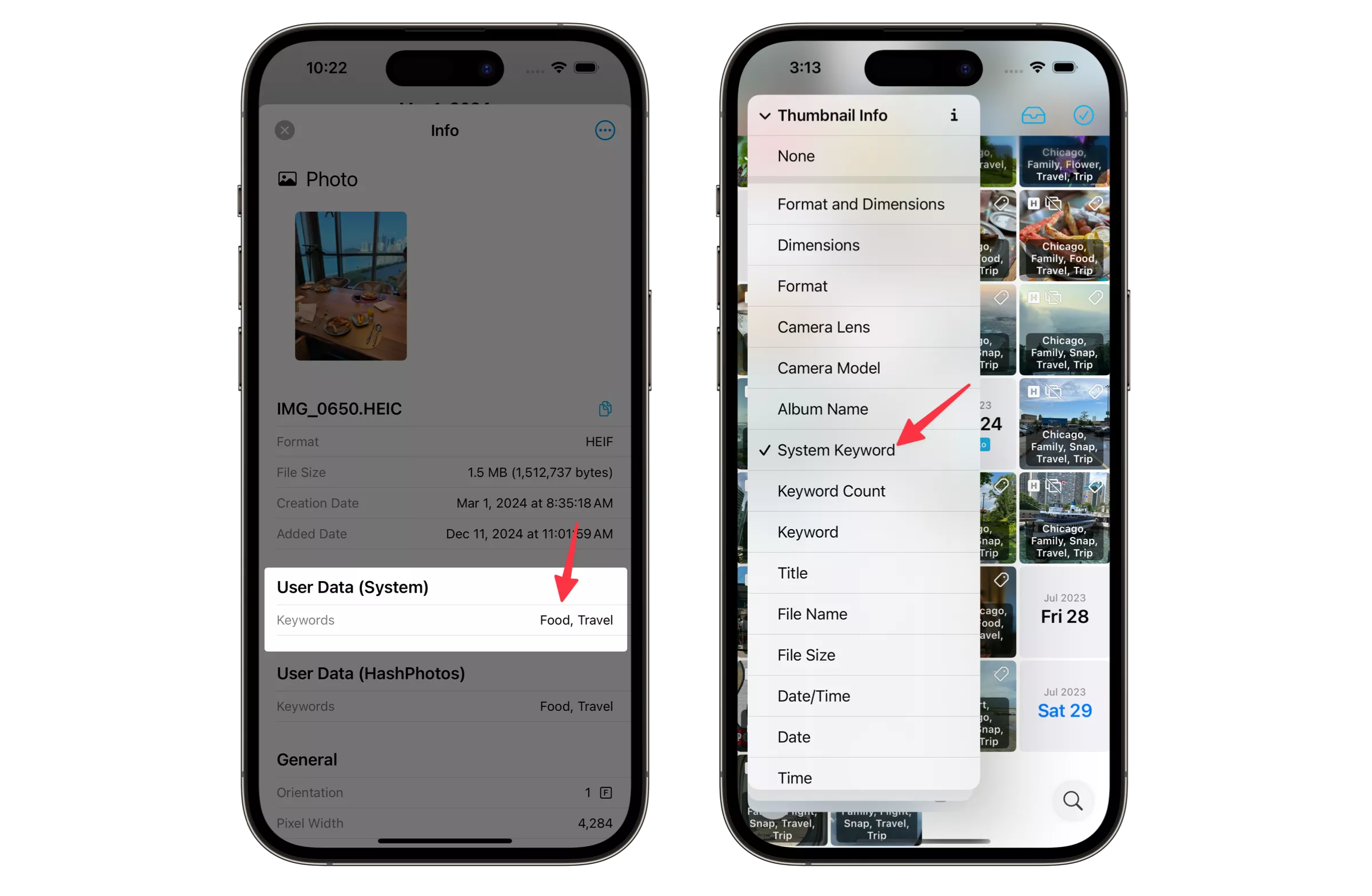Image resolution: width=1372 pixels, height=896 pixels.
Task: Expand User Data (System) section
Action: pyautogui.click(x=352, y=586)
